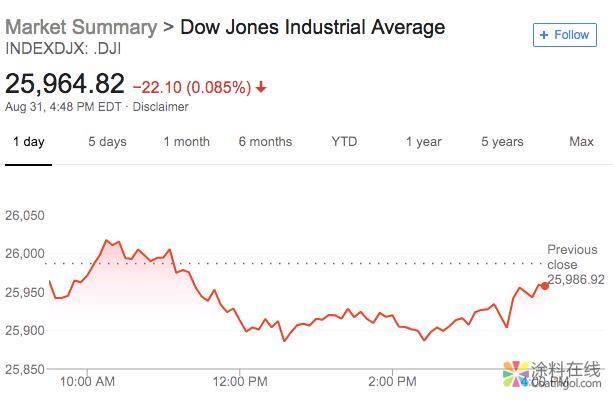The width and height of the screenshot is (613, 401).
Task: Click the plus icon in Follow button
Action: pos(544,35)
